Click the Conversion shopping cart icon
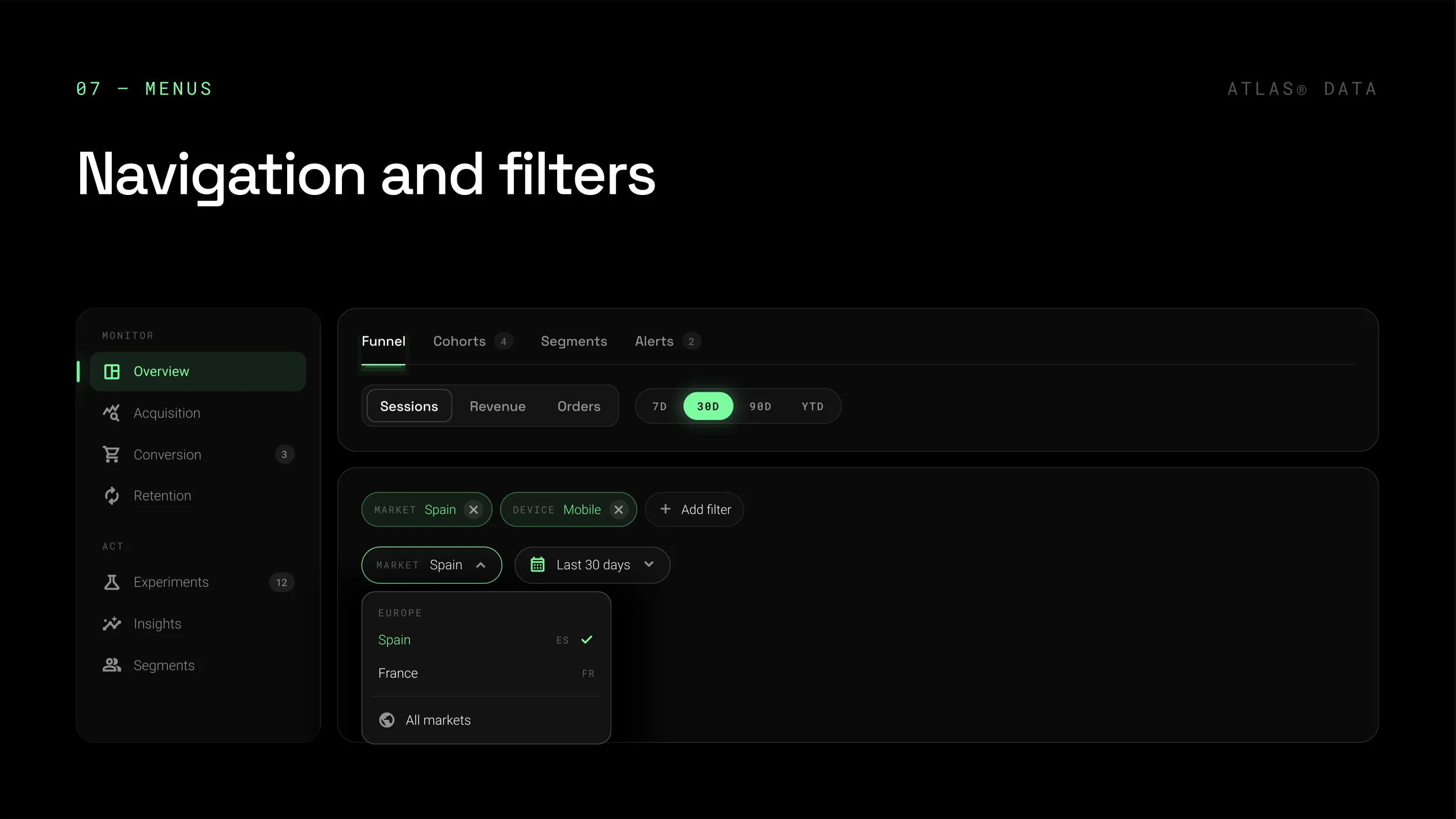Image resolution: width=1456 pixels, height=819 pixels. click(x=112, y=454)
